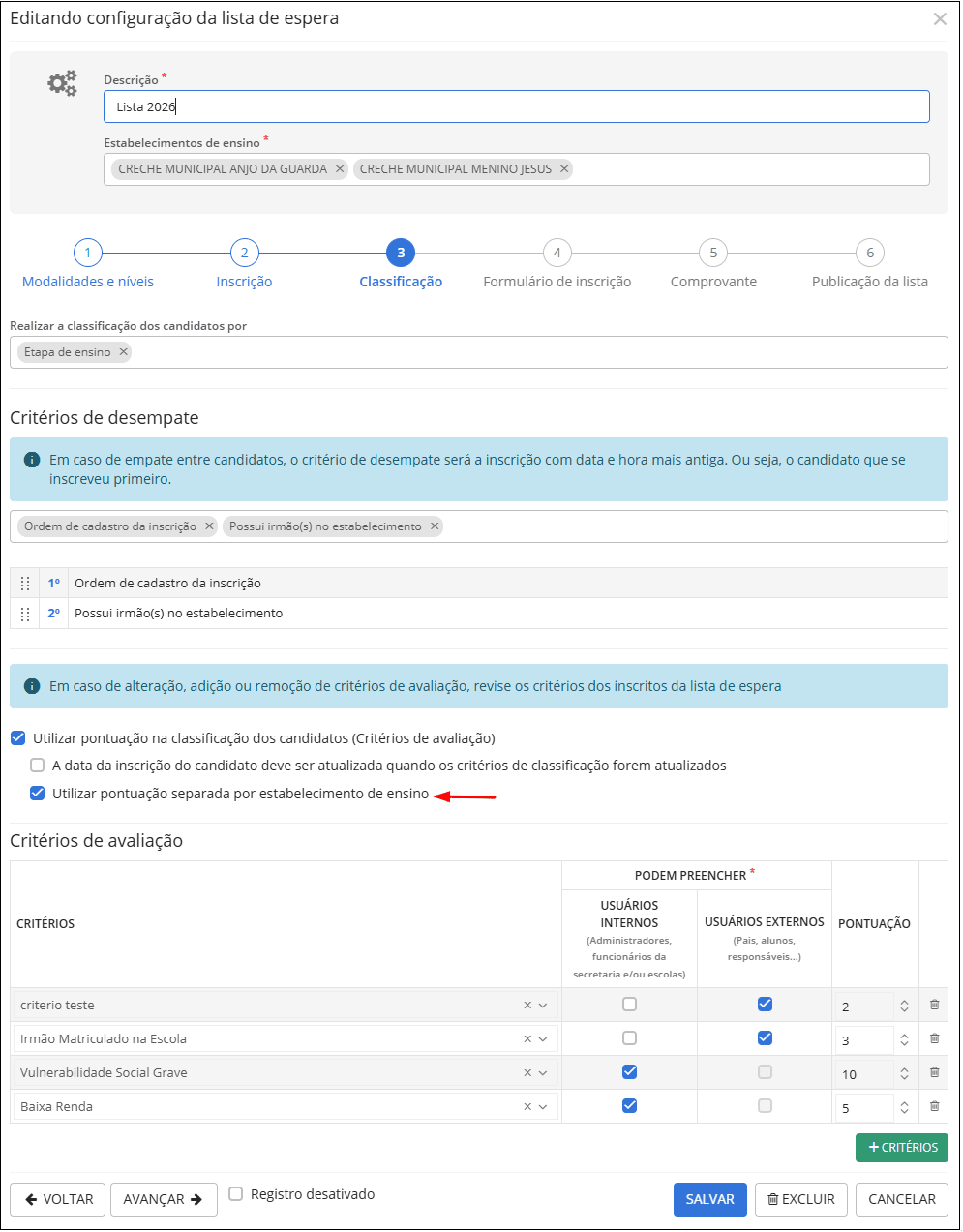The width and height of the screenshot is (963, 1232).
Task: Delete the Vulnerabilidade Social Grave row
Action: 934,1072
